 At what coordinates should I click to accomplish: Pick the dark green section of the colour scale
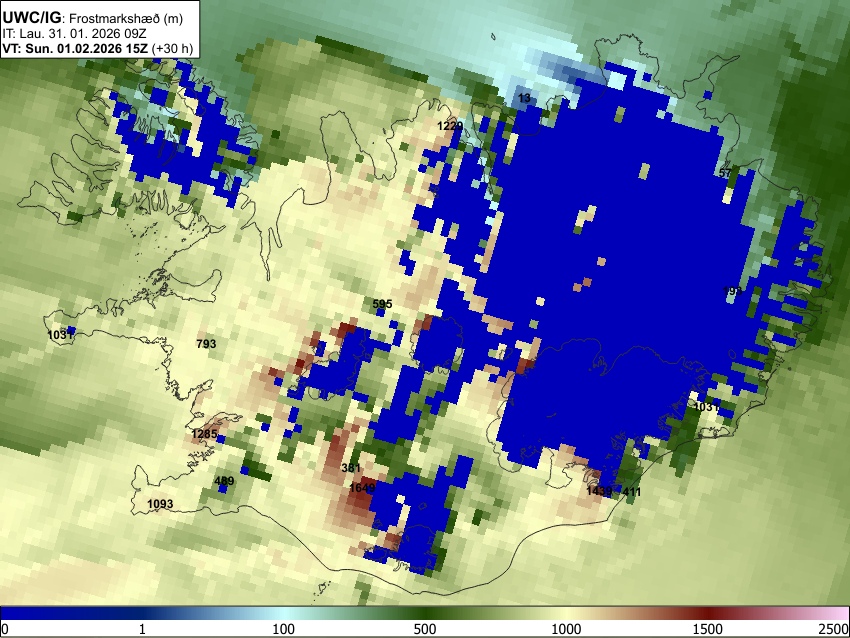pos(425,613)
